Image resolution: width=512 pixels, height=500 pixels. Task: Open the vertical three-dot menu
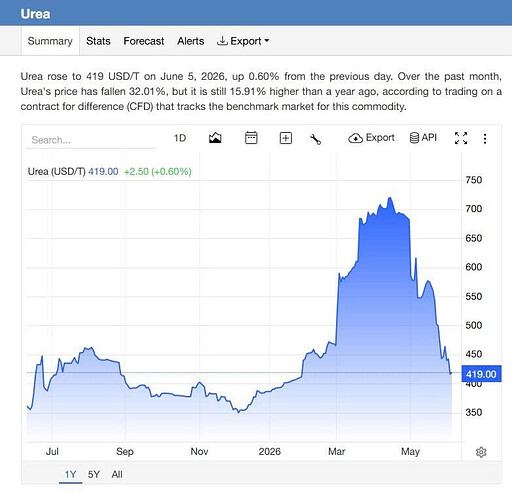[x=485, y=138]
